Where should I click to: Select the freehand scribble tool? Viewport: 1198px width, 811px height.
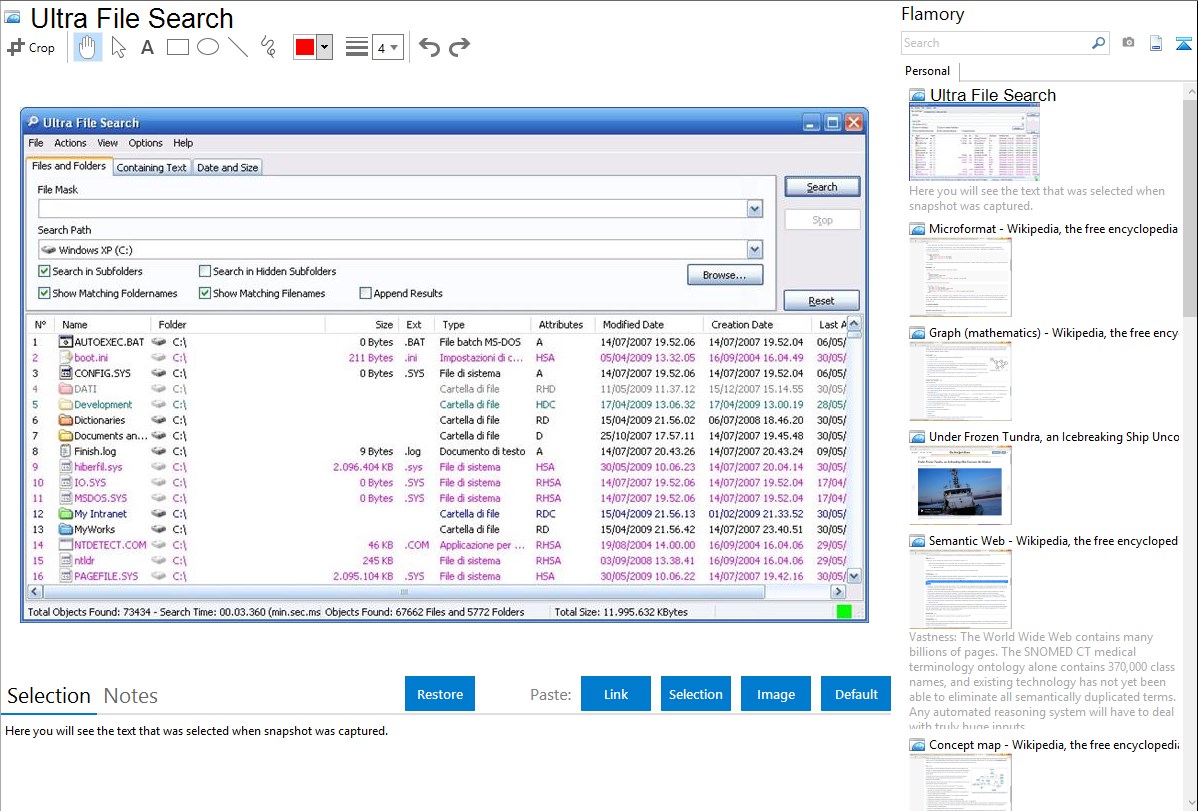click(x=268, y=47)
